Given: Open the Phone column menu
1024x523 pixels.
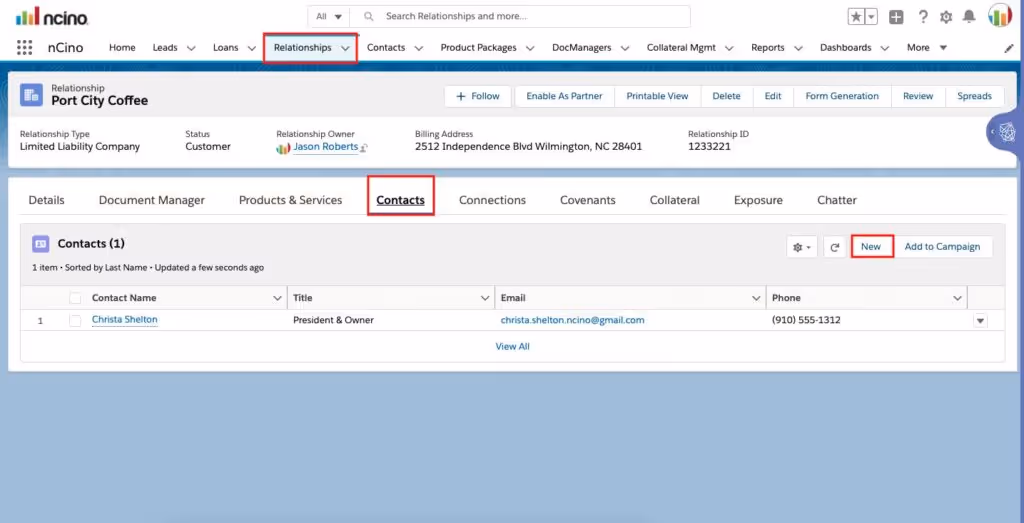Looking at the screenshot, I should point(957,298).
